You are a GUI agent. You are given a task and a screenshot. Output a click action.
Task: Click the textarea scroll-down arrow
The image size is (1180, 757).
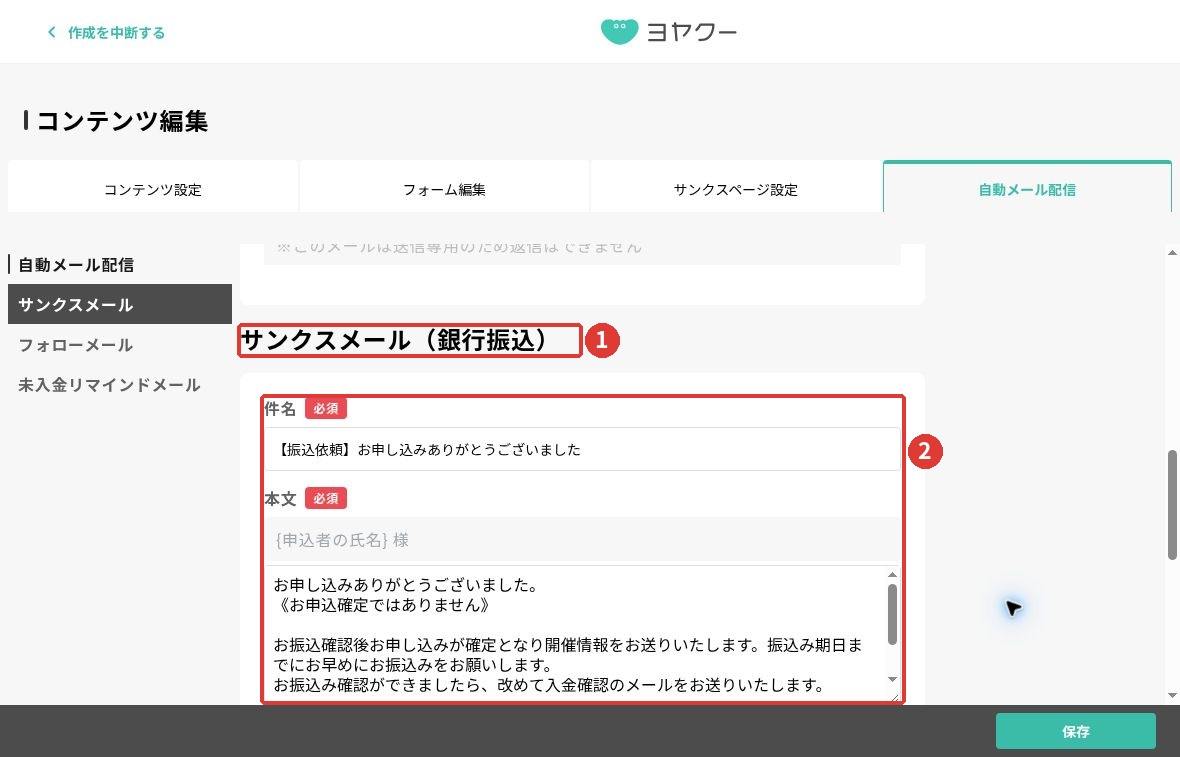tap(893, 679)
